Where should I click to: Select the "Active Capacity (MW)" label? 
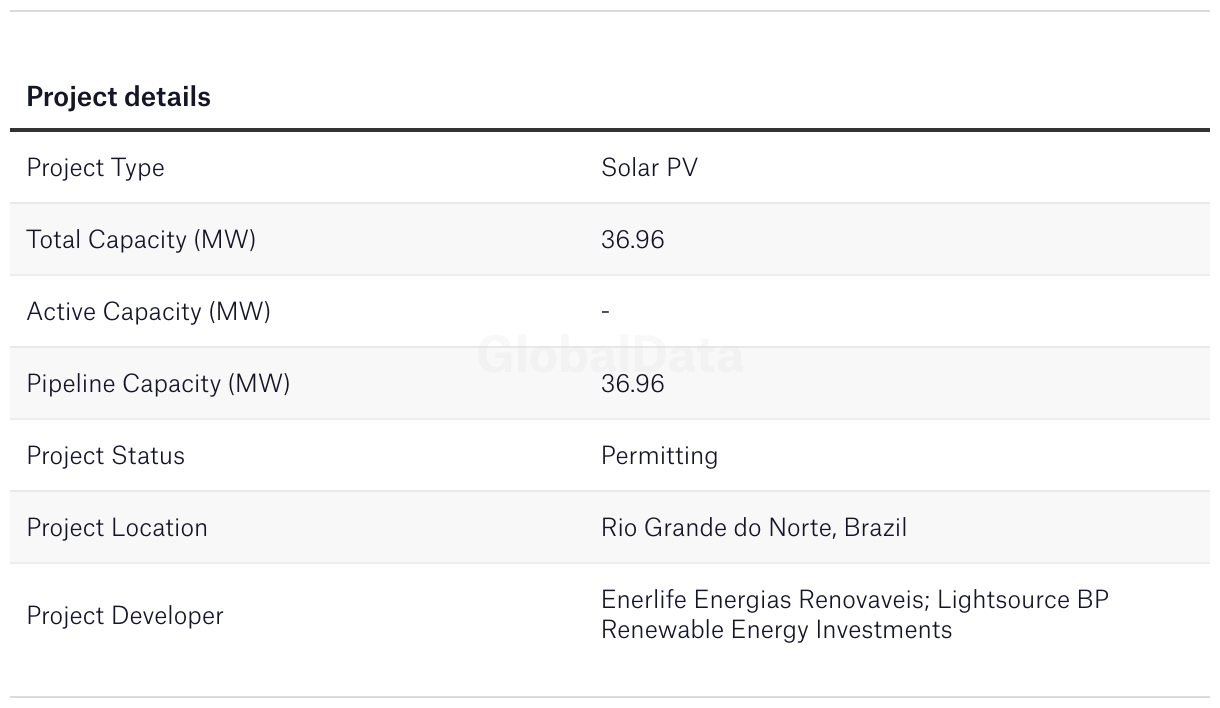148,312
